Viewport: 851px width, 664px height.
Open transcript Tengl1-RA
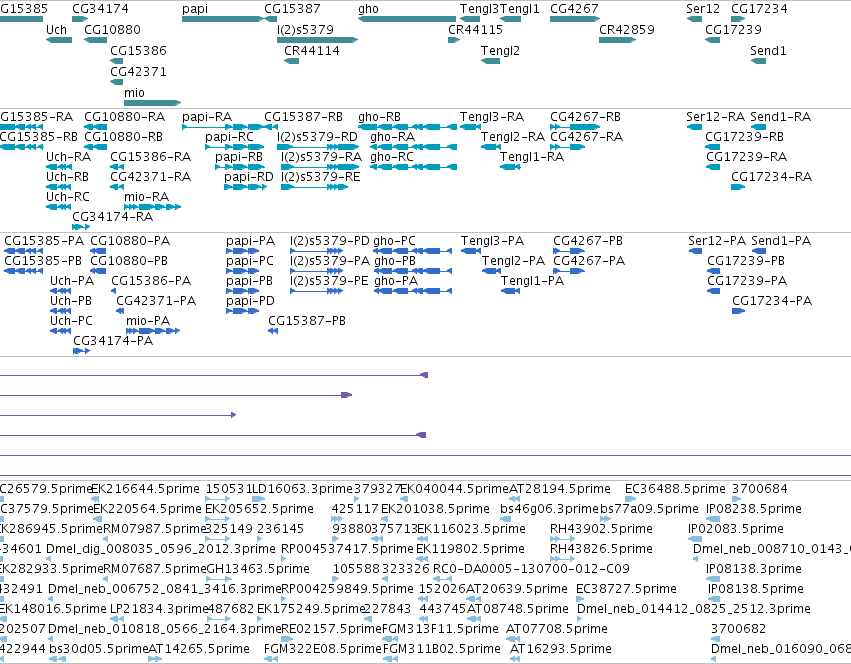tap(532, 157)
